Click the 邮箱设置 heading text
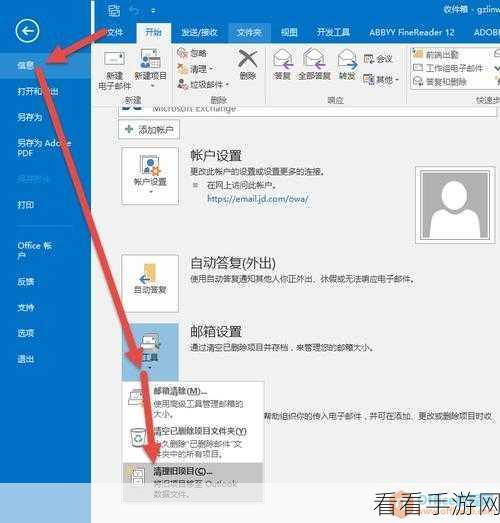The width and height of the screenshot is (500, 523). tap(216, 332)
